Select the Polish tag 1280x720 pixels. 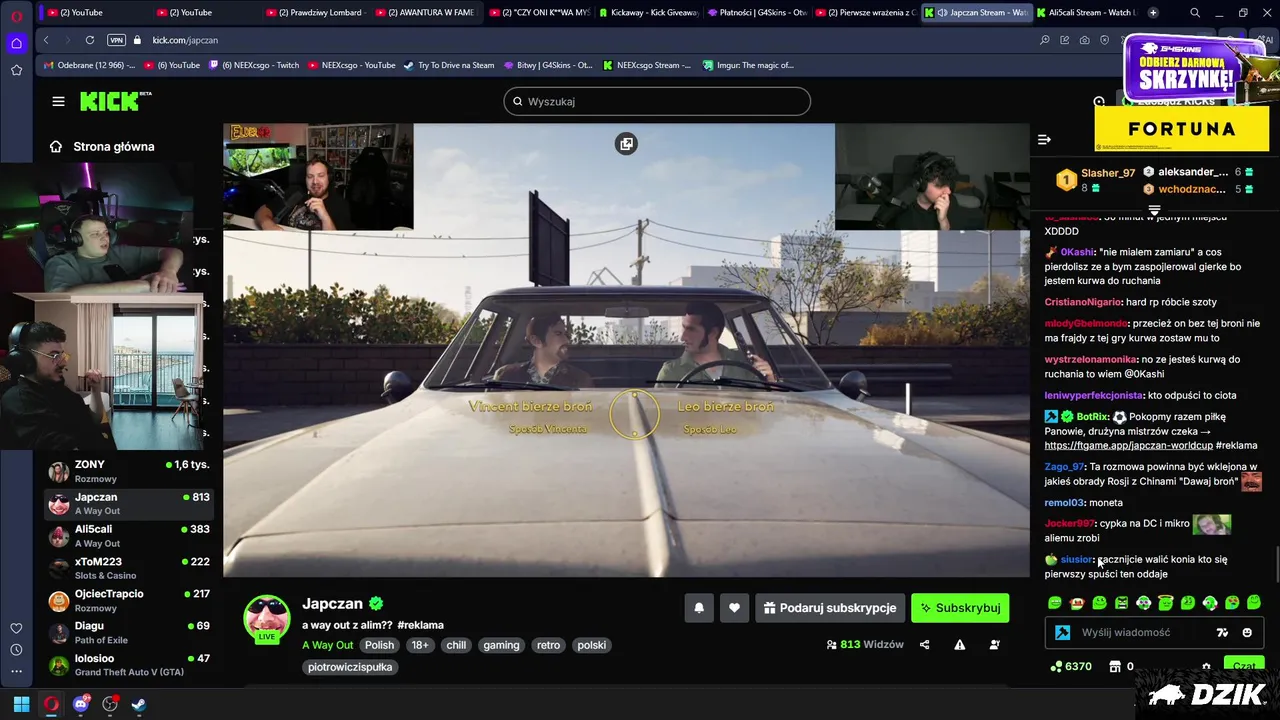pyautogui.click(x=379, y=645)
